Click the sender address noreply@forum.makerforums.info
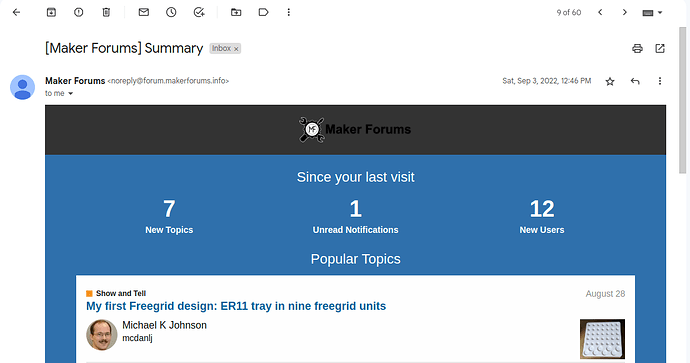The width and height of the screenshot is (690, 363). point(168,81)
